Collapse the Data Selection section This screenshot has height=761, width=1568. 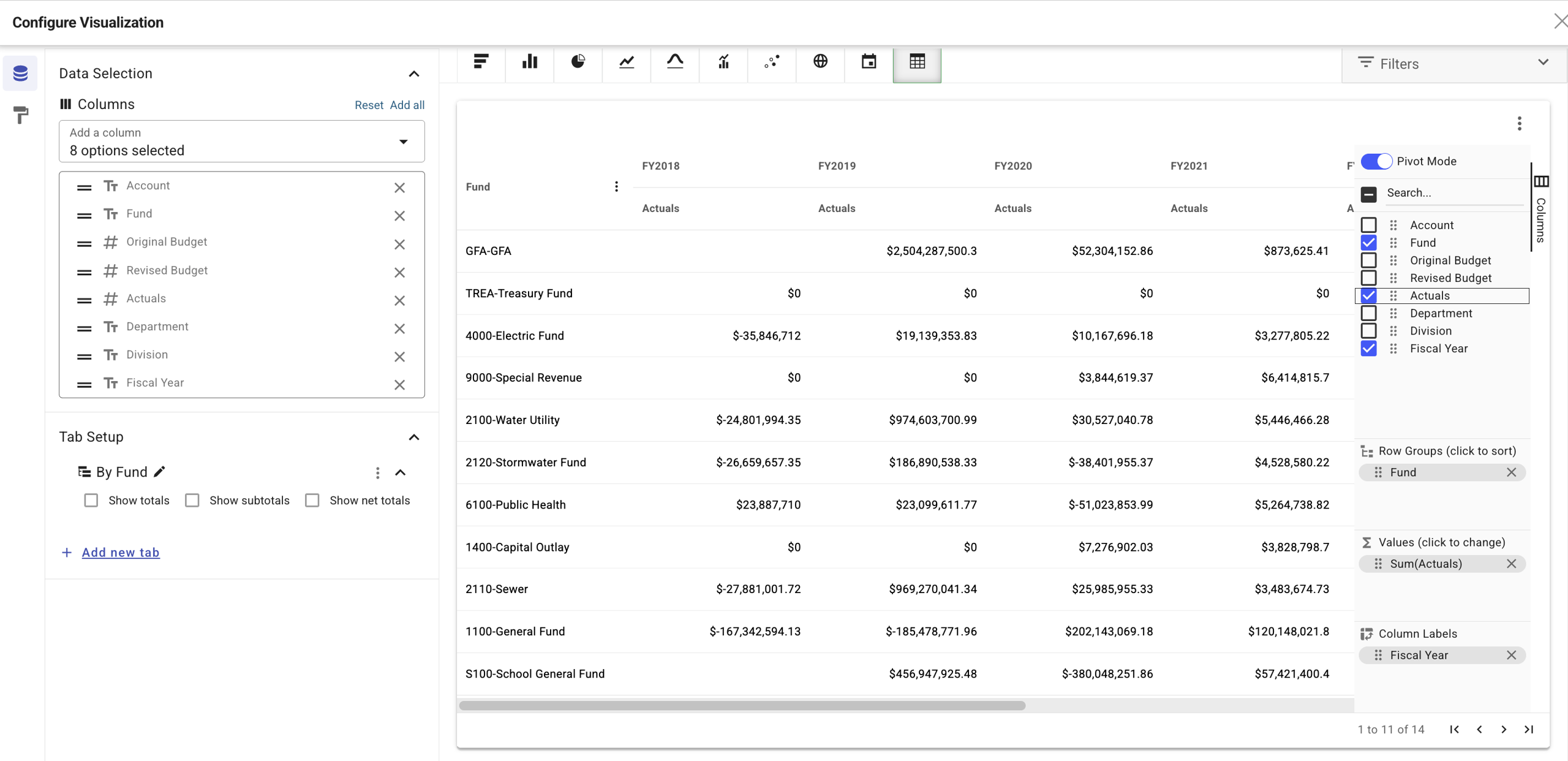pyautogui.click(x=414, y=74)
